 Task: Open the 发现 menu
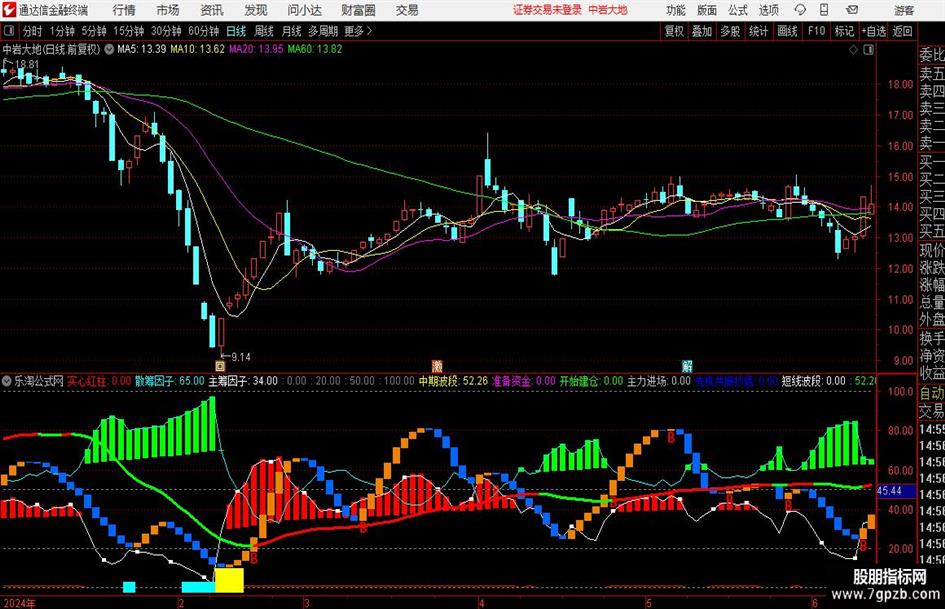point(256,10)
